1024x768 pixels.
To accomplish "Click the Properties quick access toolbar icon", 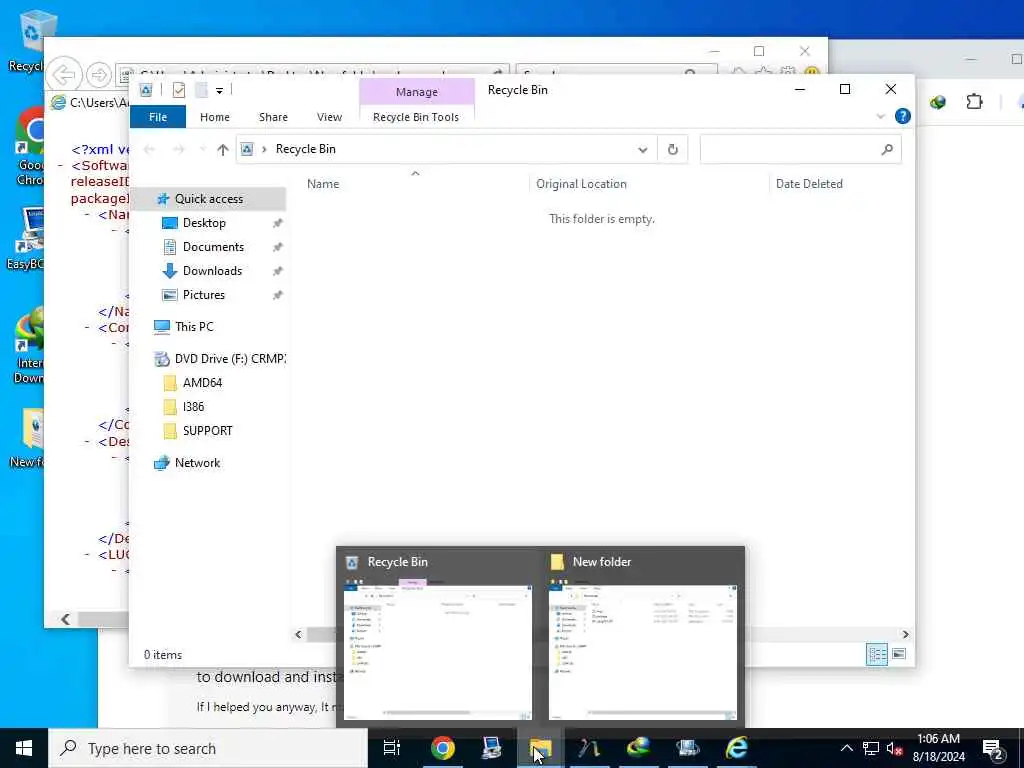I will tap(178, 90).
